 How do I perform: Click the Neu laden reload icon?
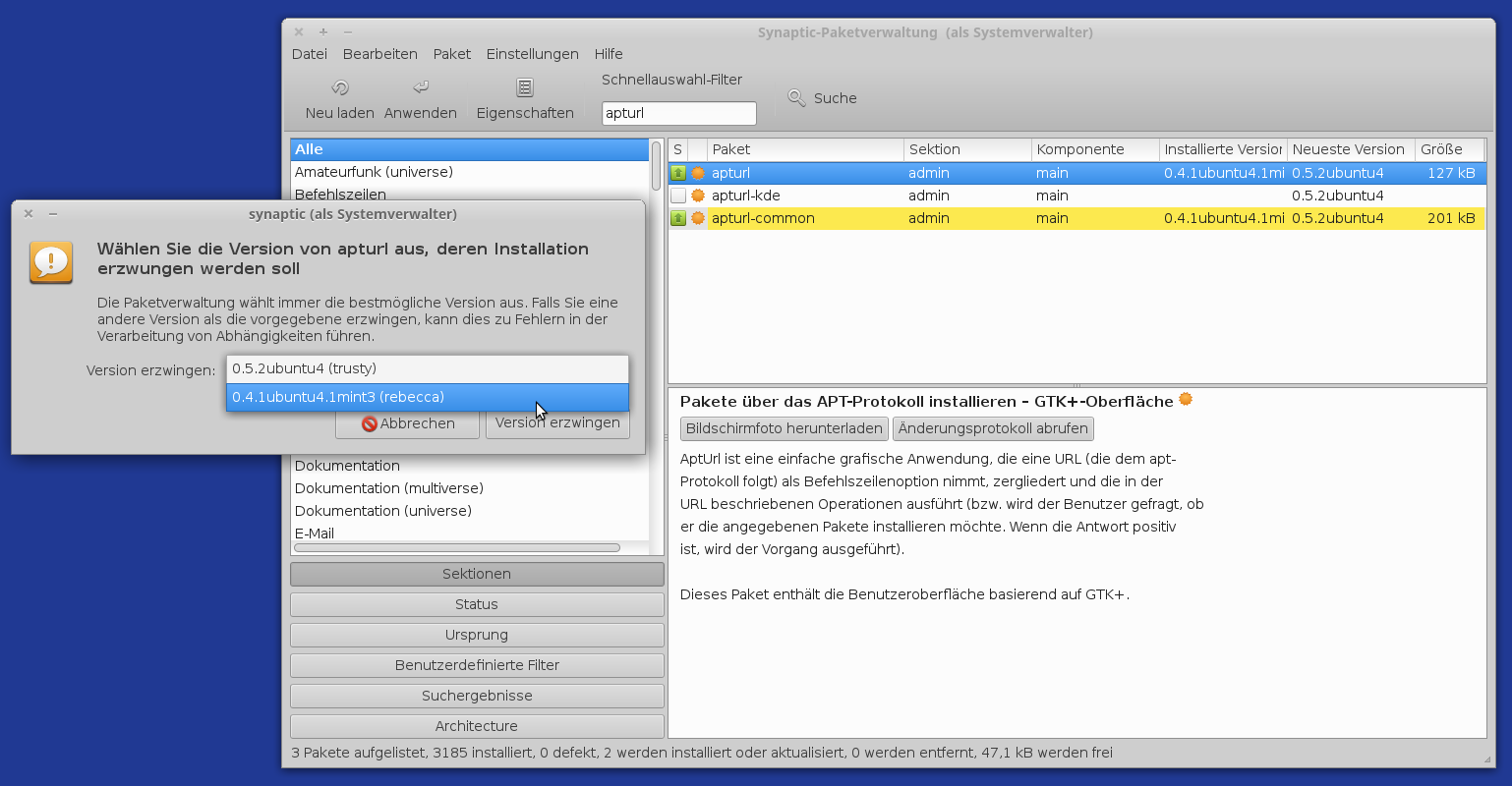click(x=340, y=87)
